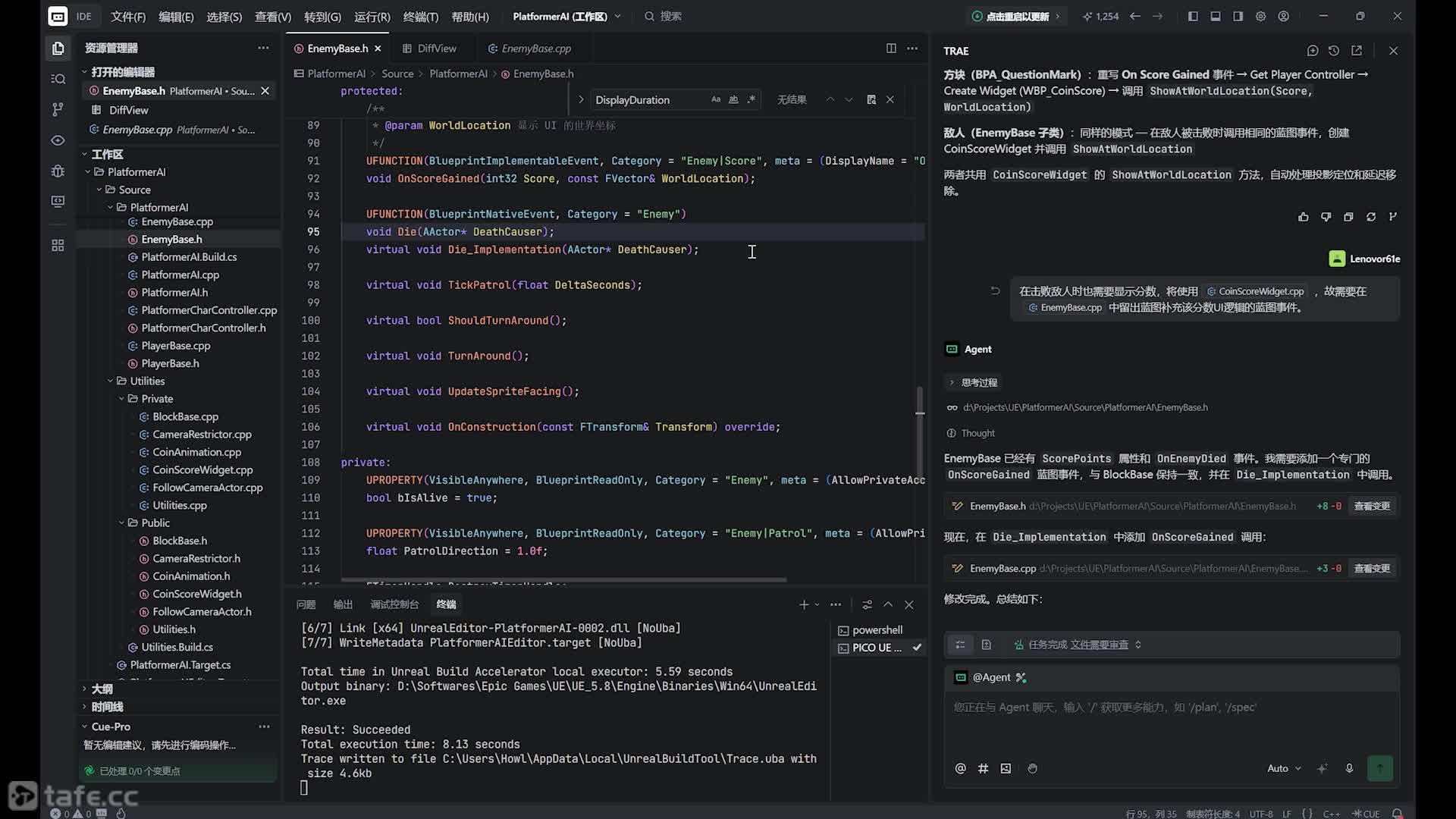This screenshot has width=1456, height=819.
Task: Toggle match whole word in find widget
Action: (733, 99)
